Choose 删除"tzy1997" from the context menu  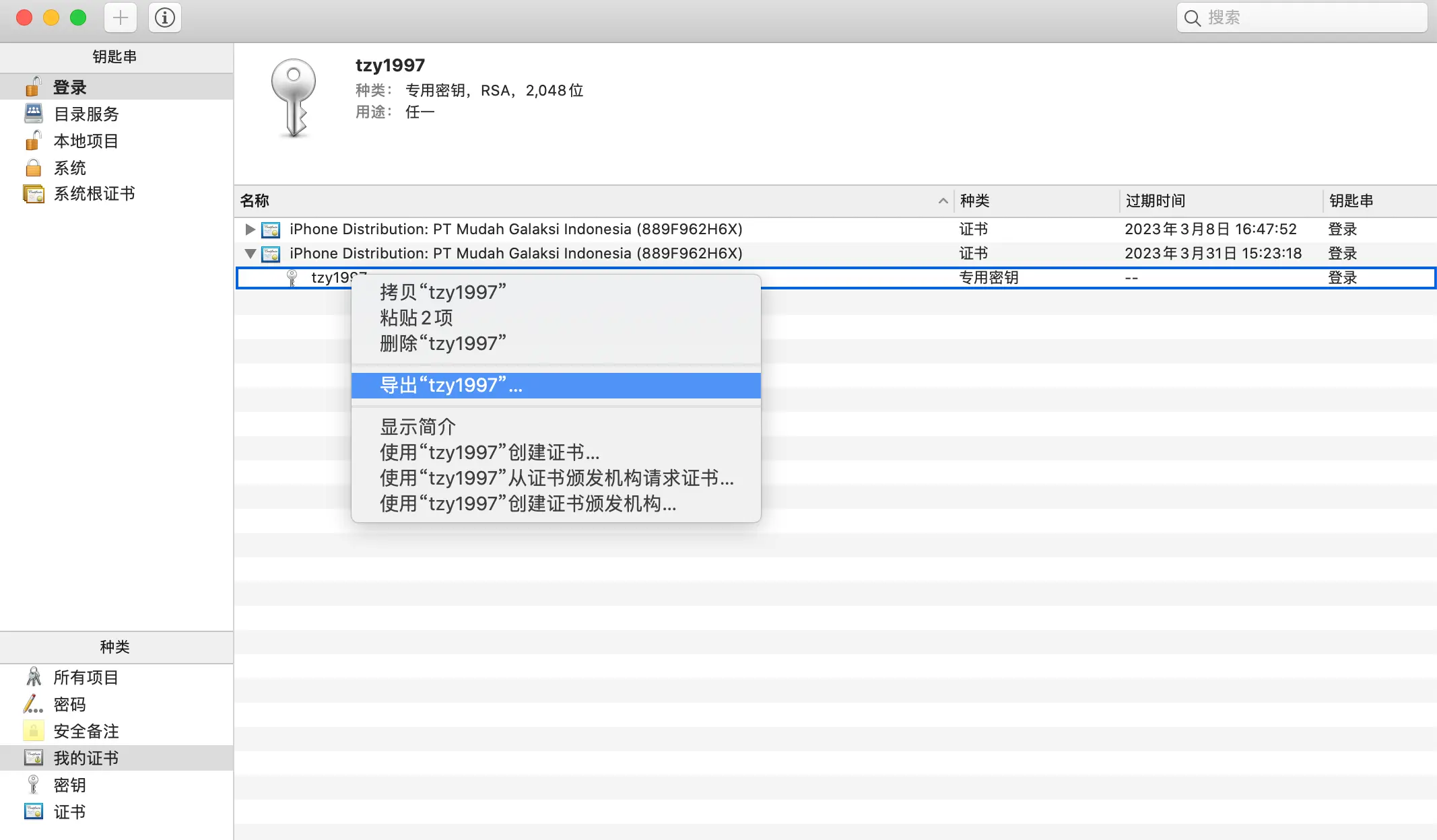click(442, 343)
